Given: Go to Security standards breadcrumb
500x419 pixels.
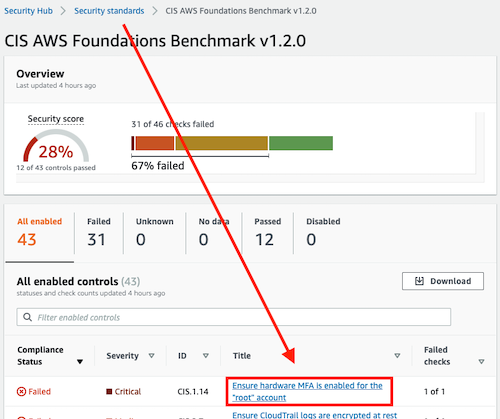Looking at the screenshot, I should (x=109, y=11).
